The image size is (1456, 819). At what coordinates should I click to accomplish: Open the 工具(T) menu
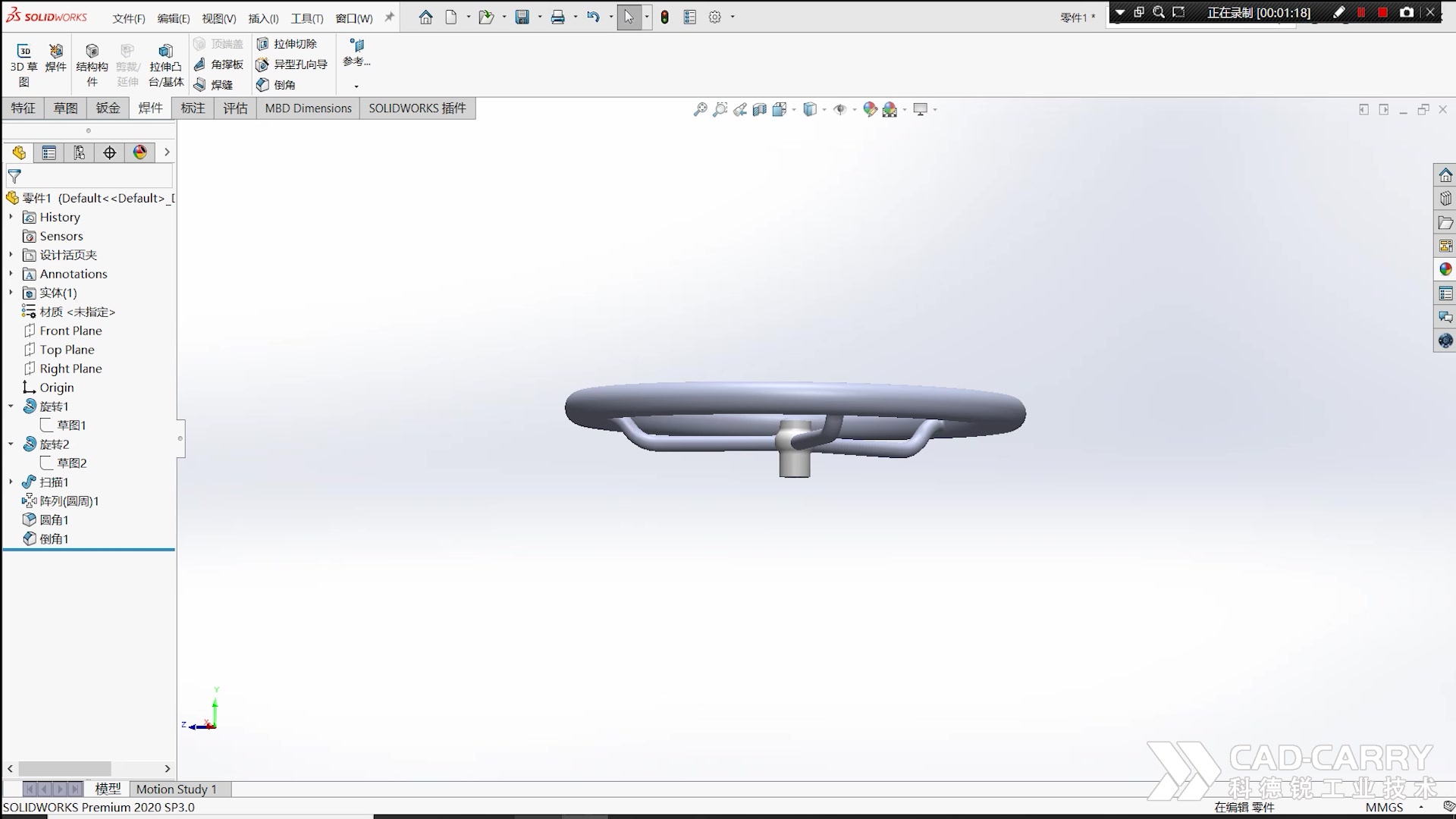[x=306, y=18]
